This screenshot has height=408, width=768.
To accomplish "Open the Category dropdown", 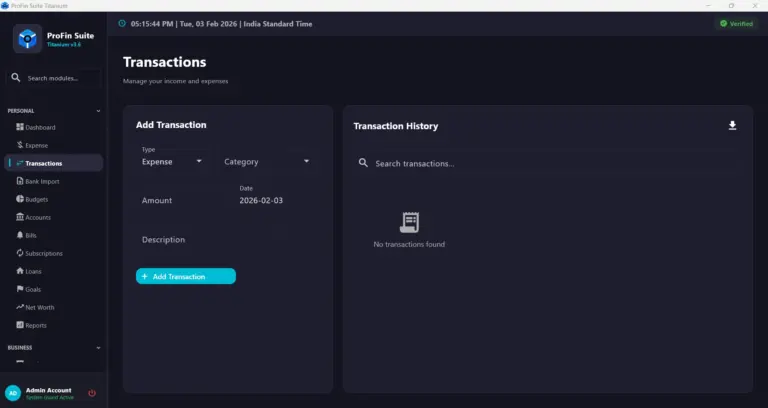I will [267, 161].
